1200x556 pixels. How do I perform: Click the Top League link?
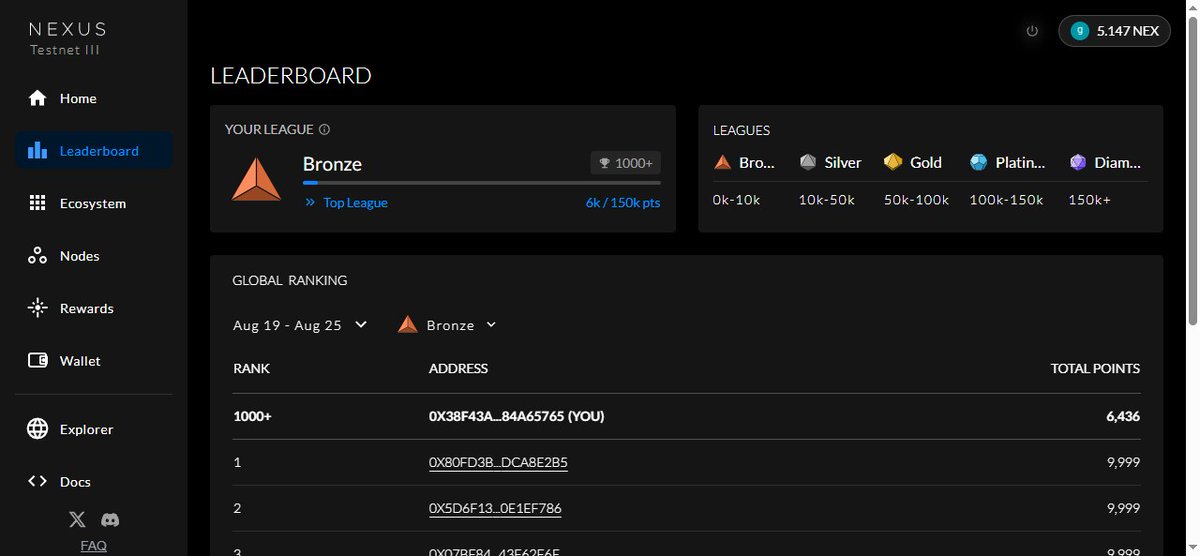coord(355,202)
